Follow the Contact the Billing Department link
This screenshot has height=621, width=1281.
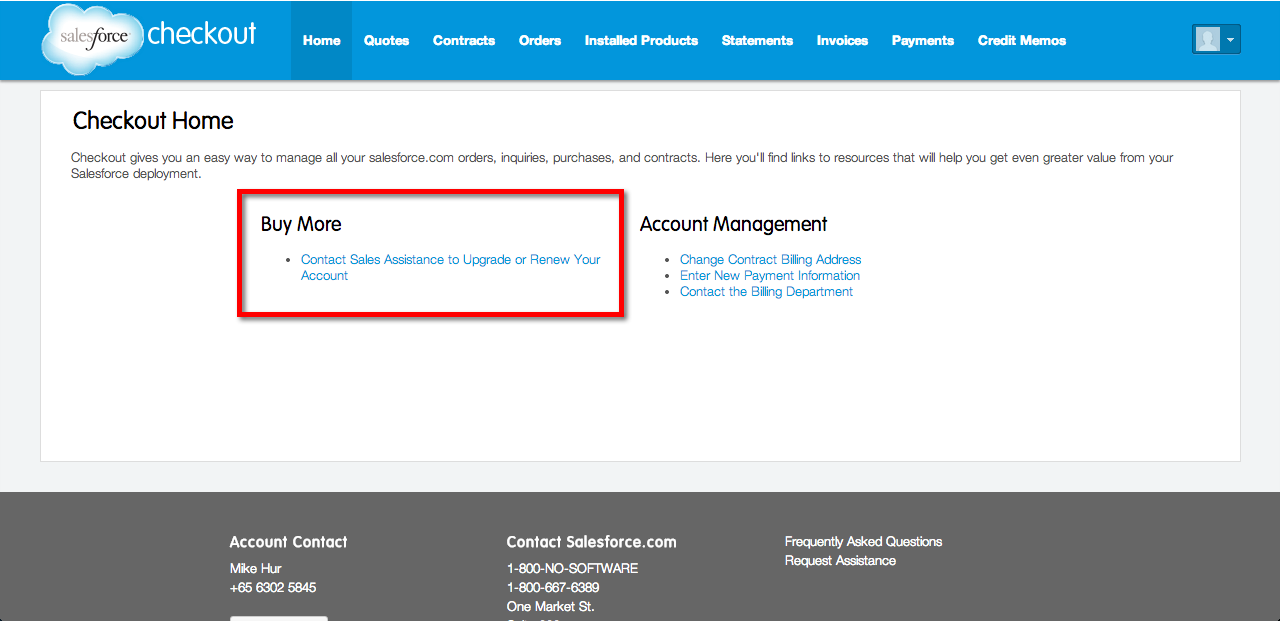point(766,292)
